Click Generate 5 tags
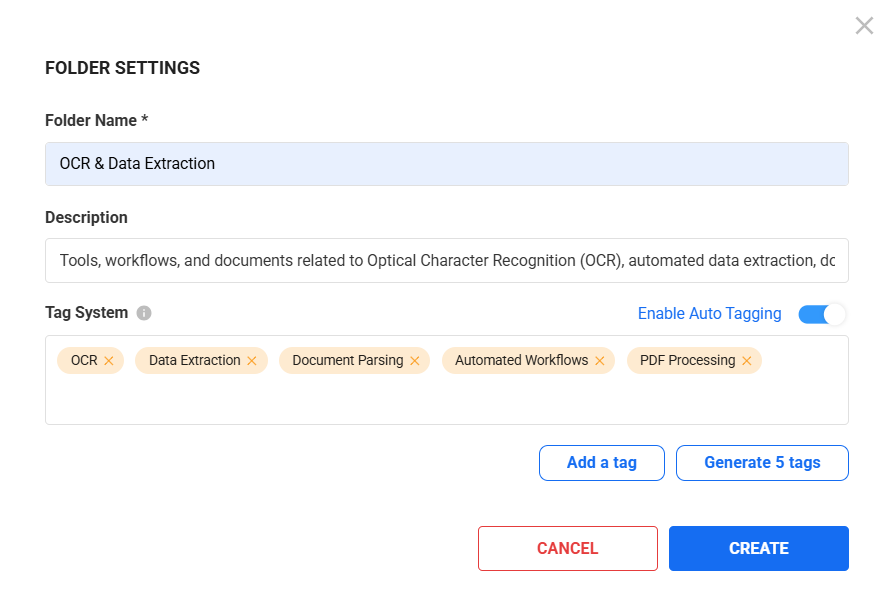The width and height of the screenshot is (890, 616). click(762, 463)
